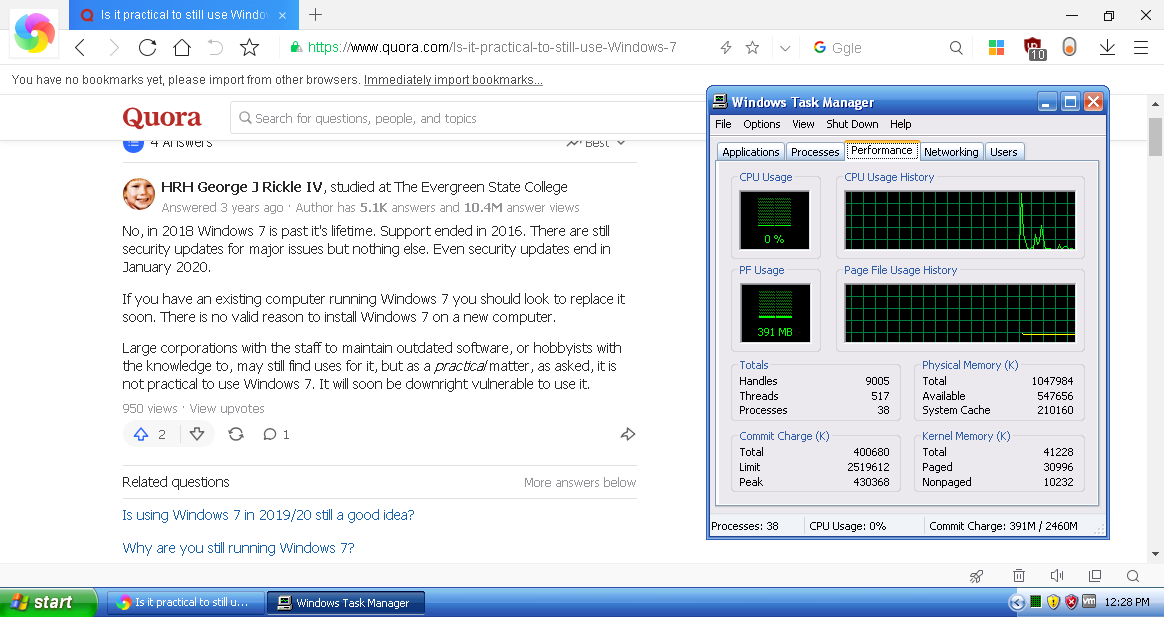Go back with the browser back arrow
1164x617 pixels.
pos(81,48)
